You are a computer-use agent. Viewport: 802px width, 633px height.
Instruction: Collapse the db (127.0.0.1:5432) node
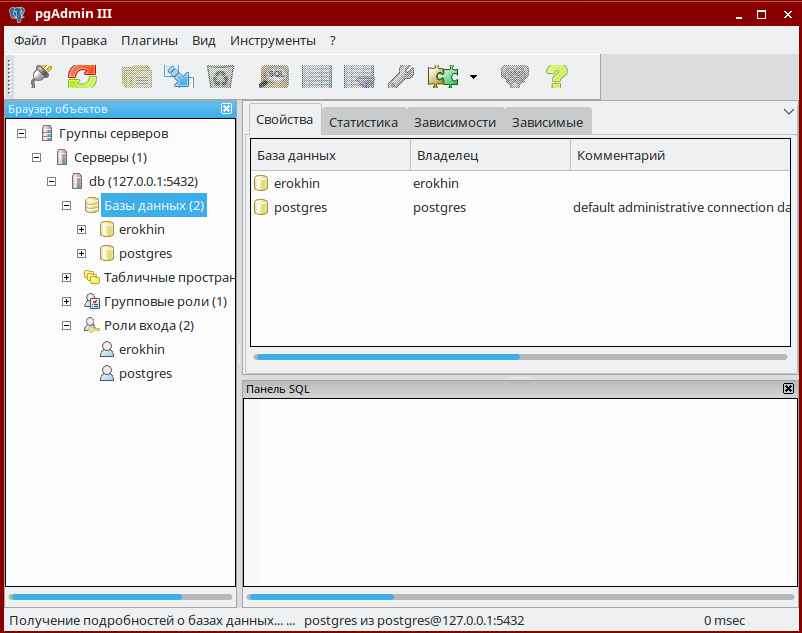[51, 182]
